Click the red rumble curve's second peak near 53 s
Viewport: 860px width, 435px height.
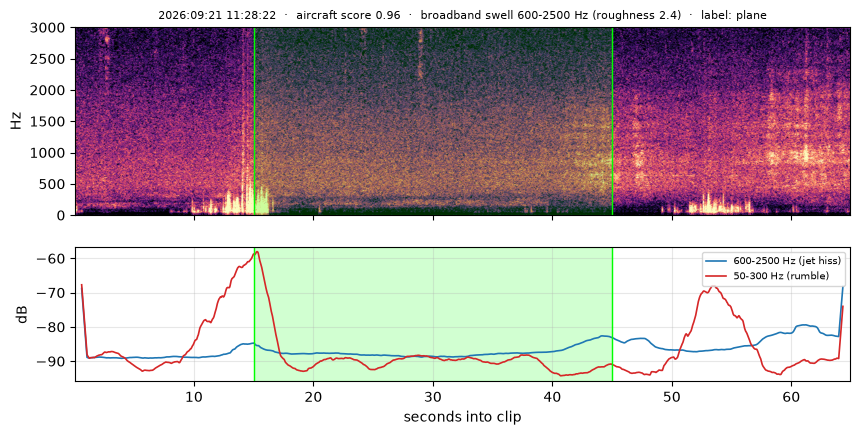712,287
